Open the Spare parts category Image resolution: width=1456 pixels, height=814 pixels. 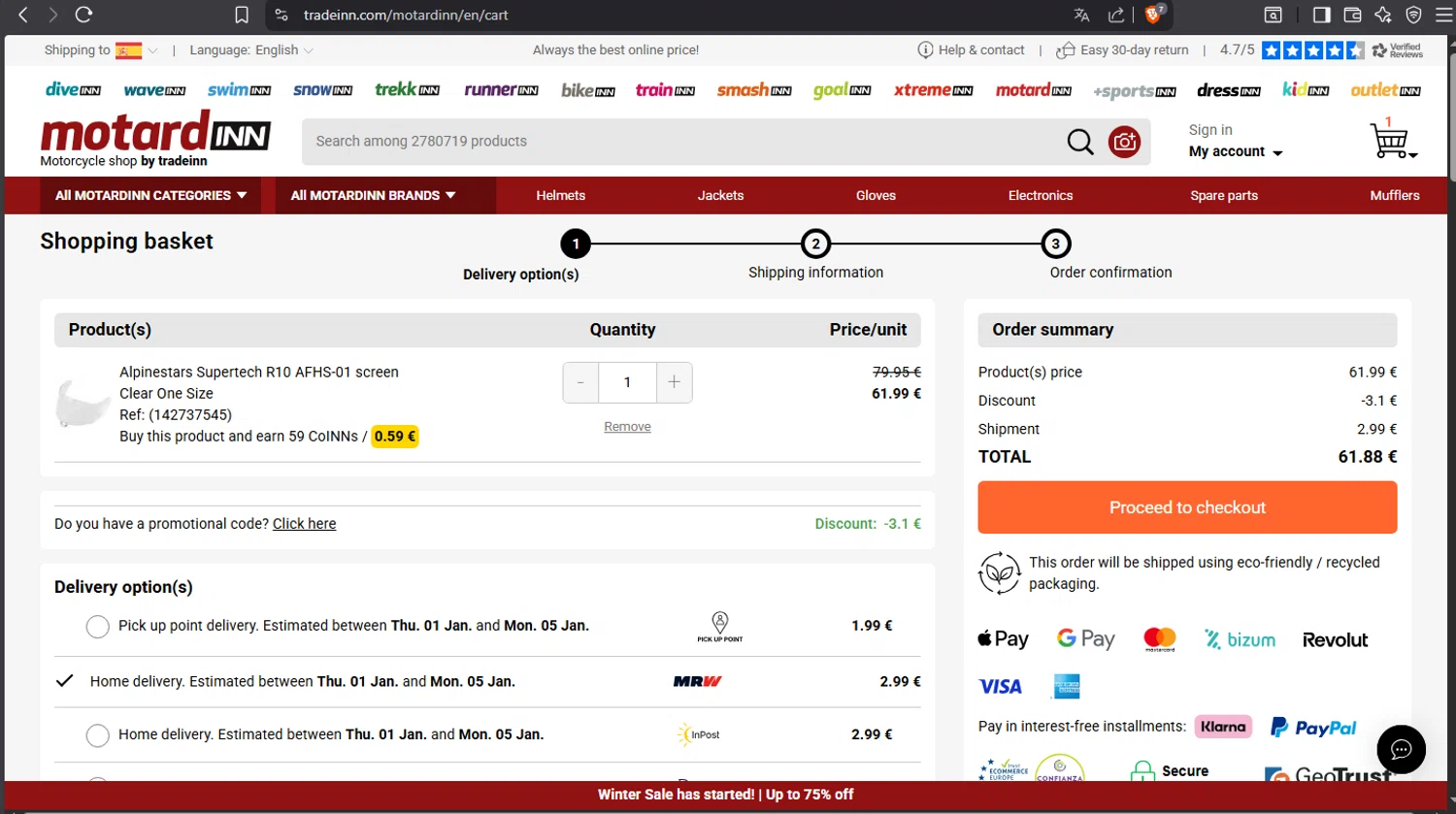pyautogui.click(x=1224, y=195)
